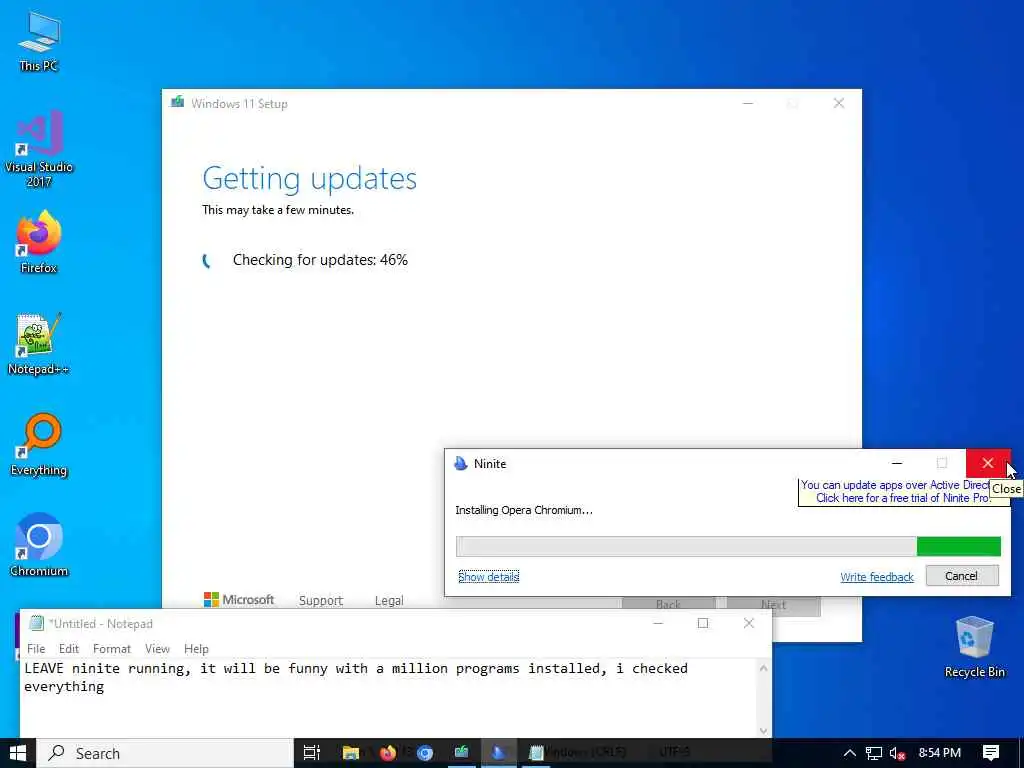Image resolution: width=1024 pixels, height=768 pixels.
Task: Open network status tray icon
Action: tap(874, 753)
